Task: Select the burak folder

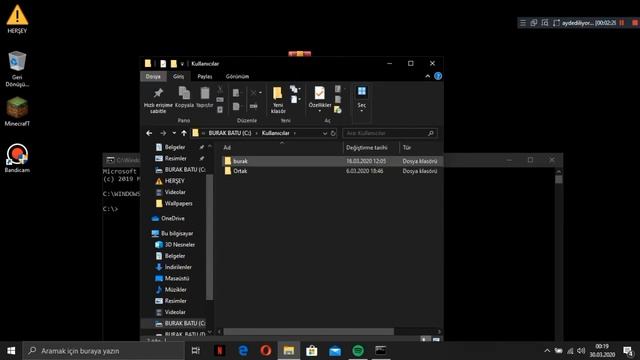Action: 331,161
